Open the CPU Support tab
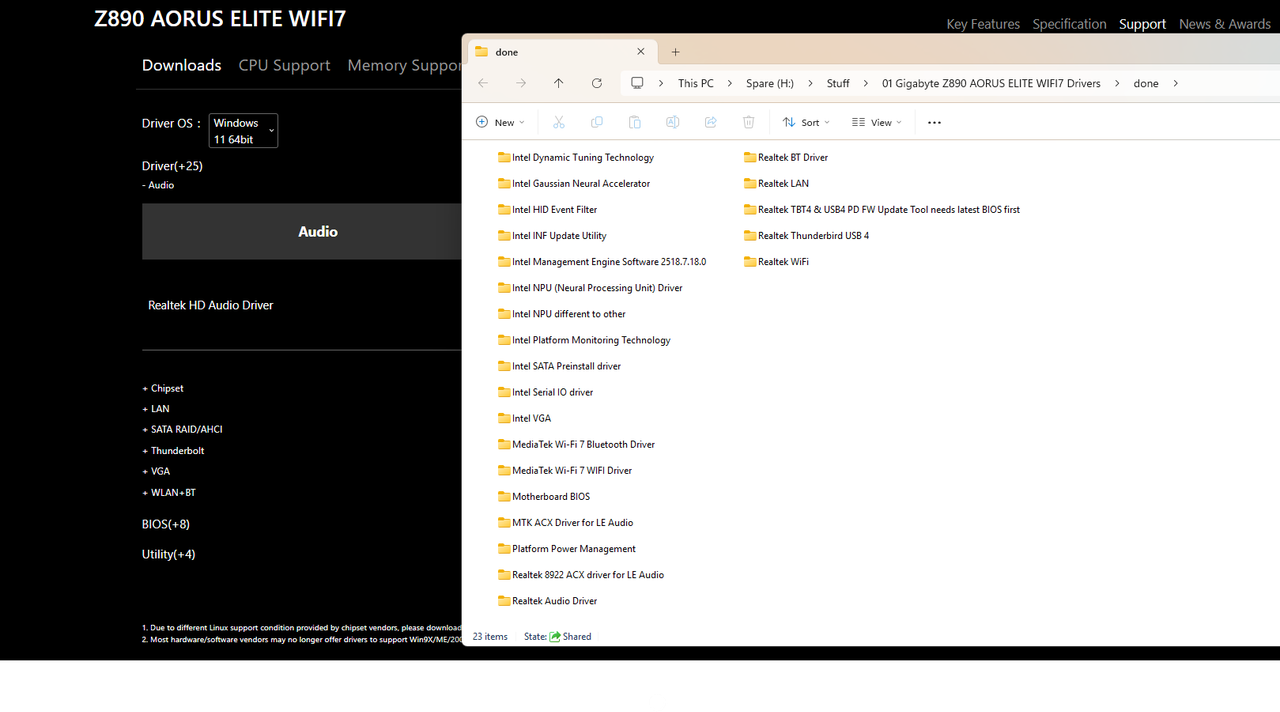Viewport: 1280px width, 712px height. [284, 65]
